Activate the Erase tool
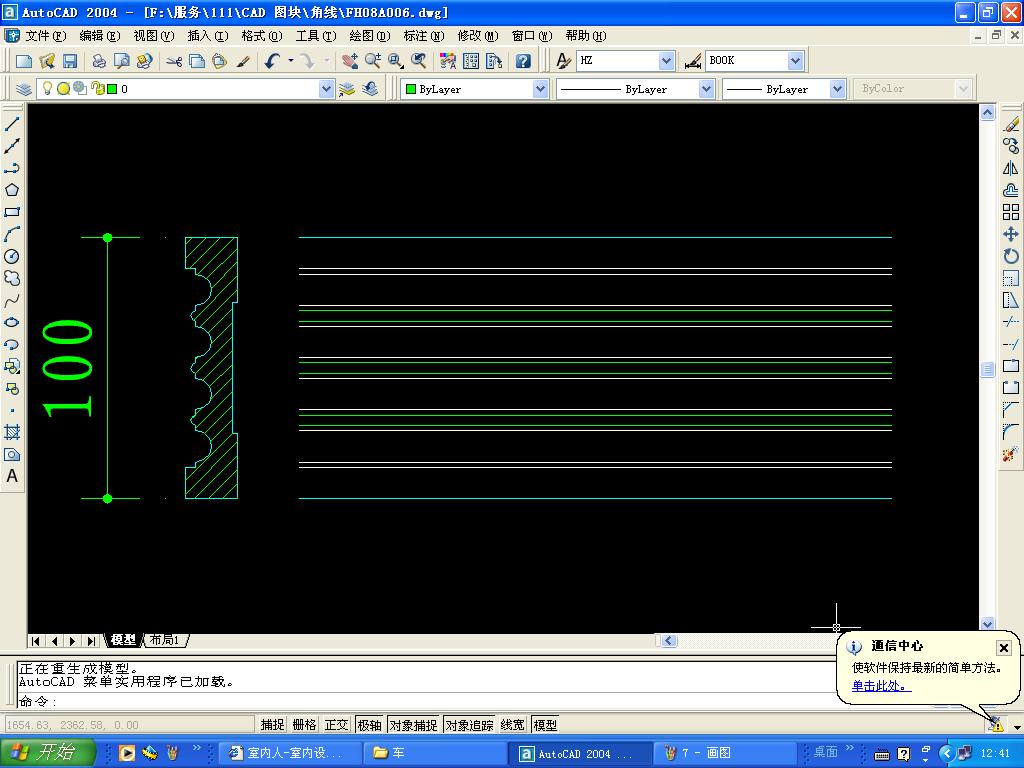 pos(1011,124)
